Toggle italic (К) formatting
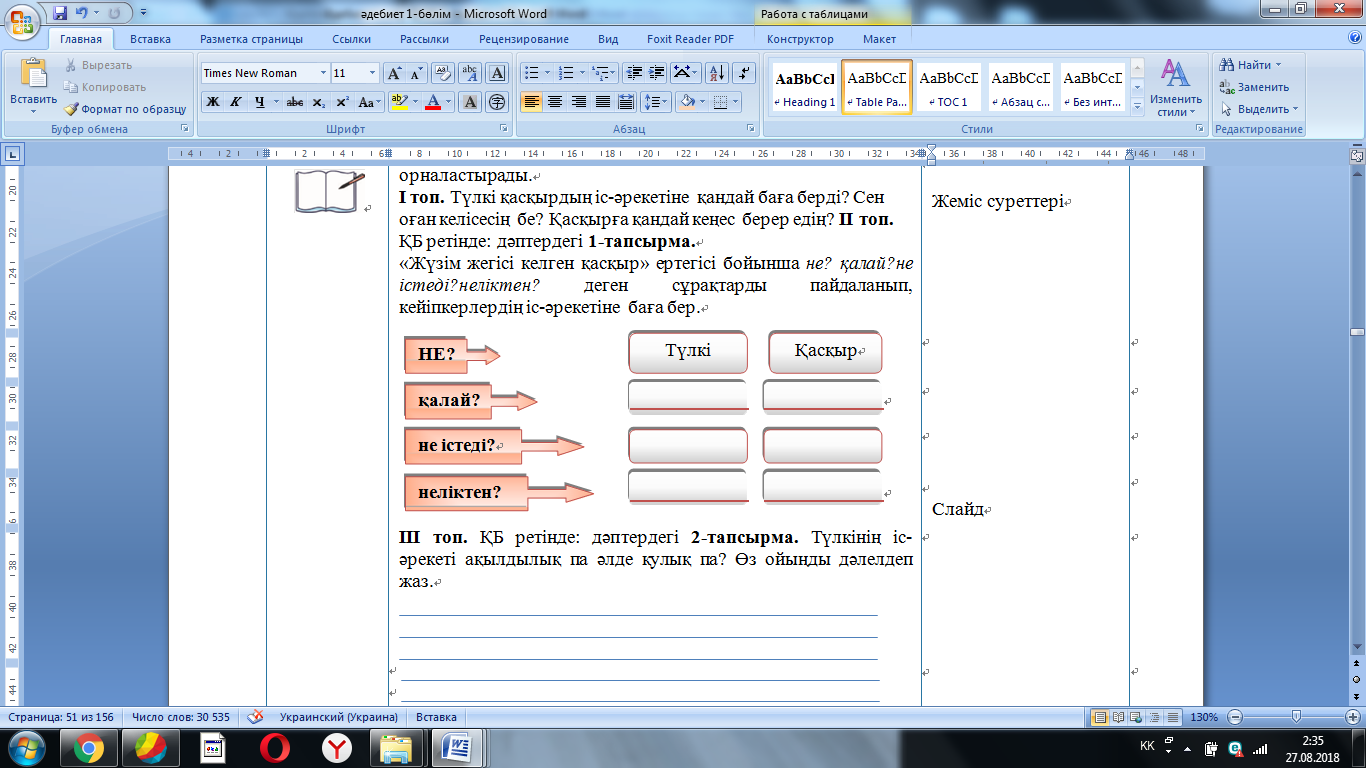 coord(236,102)
